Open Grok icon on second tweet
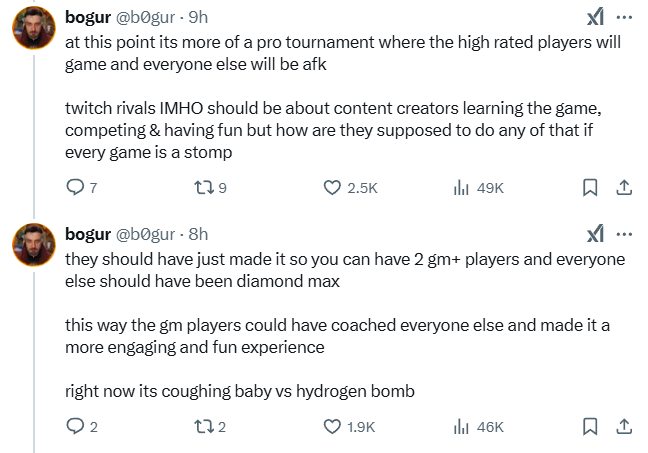This screenshot has width=648, height=453. (x=594, y=234)
